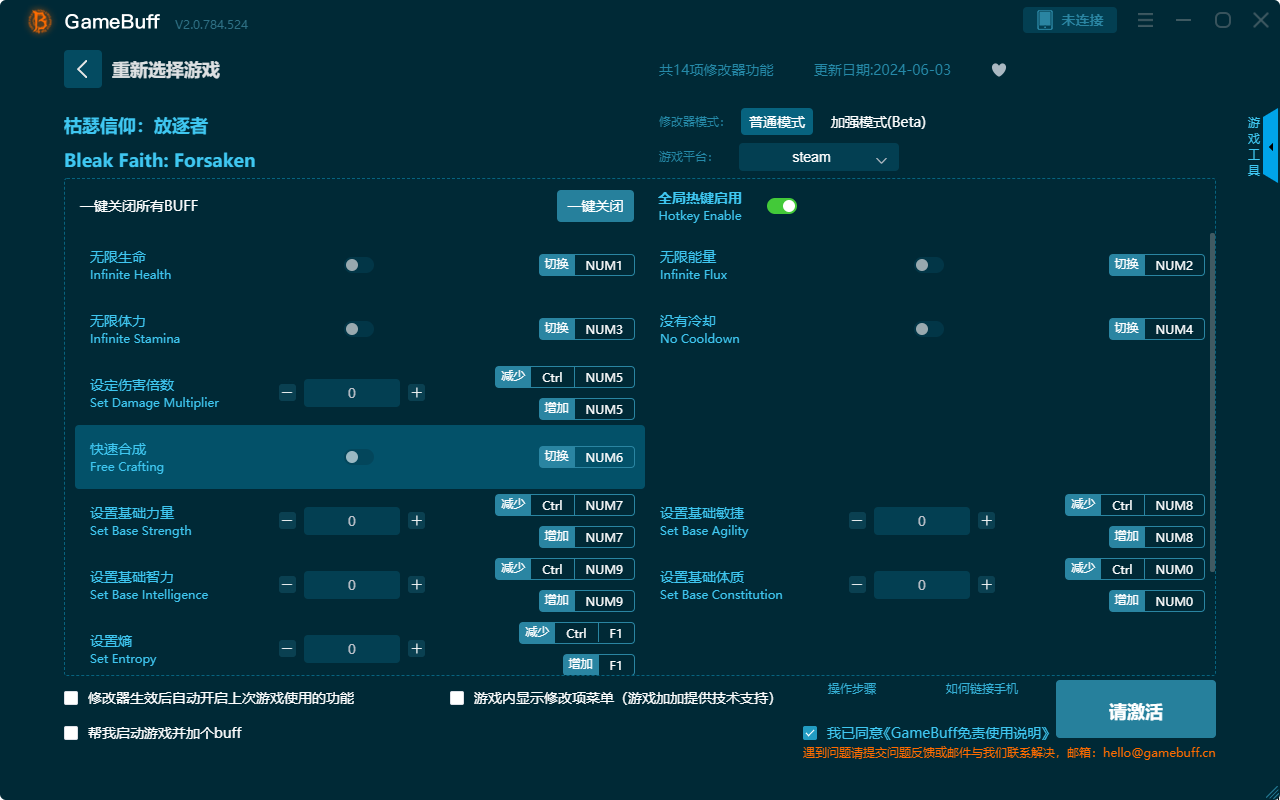Click the vertical scrollbar of cheat list
The image size is (1280, 800).
pyautogui.click(x=1212, y=403)
